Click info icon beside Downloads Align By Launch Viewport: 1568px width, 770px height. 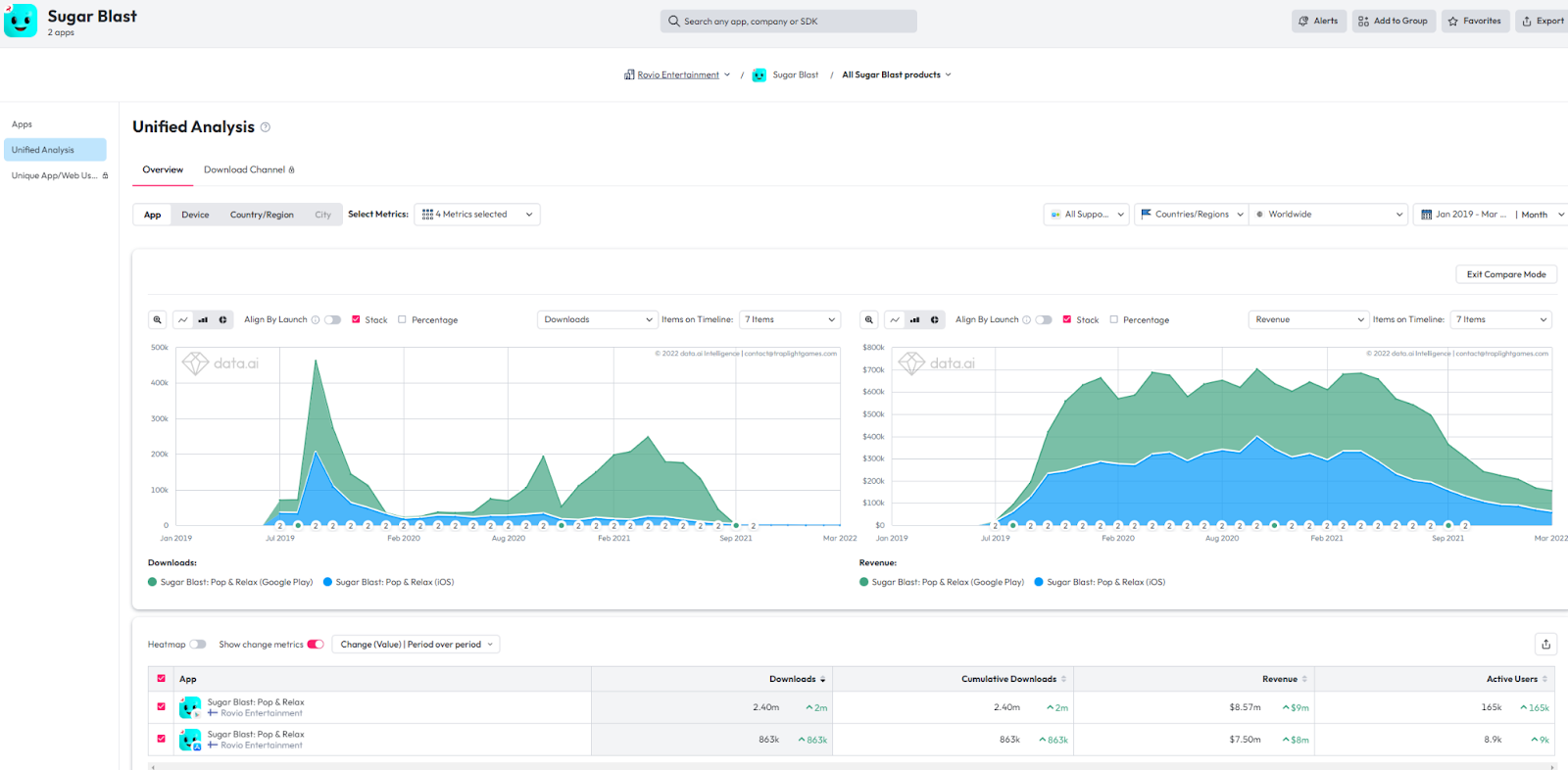(x=316, y=320)
